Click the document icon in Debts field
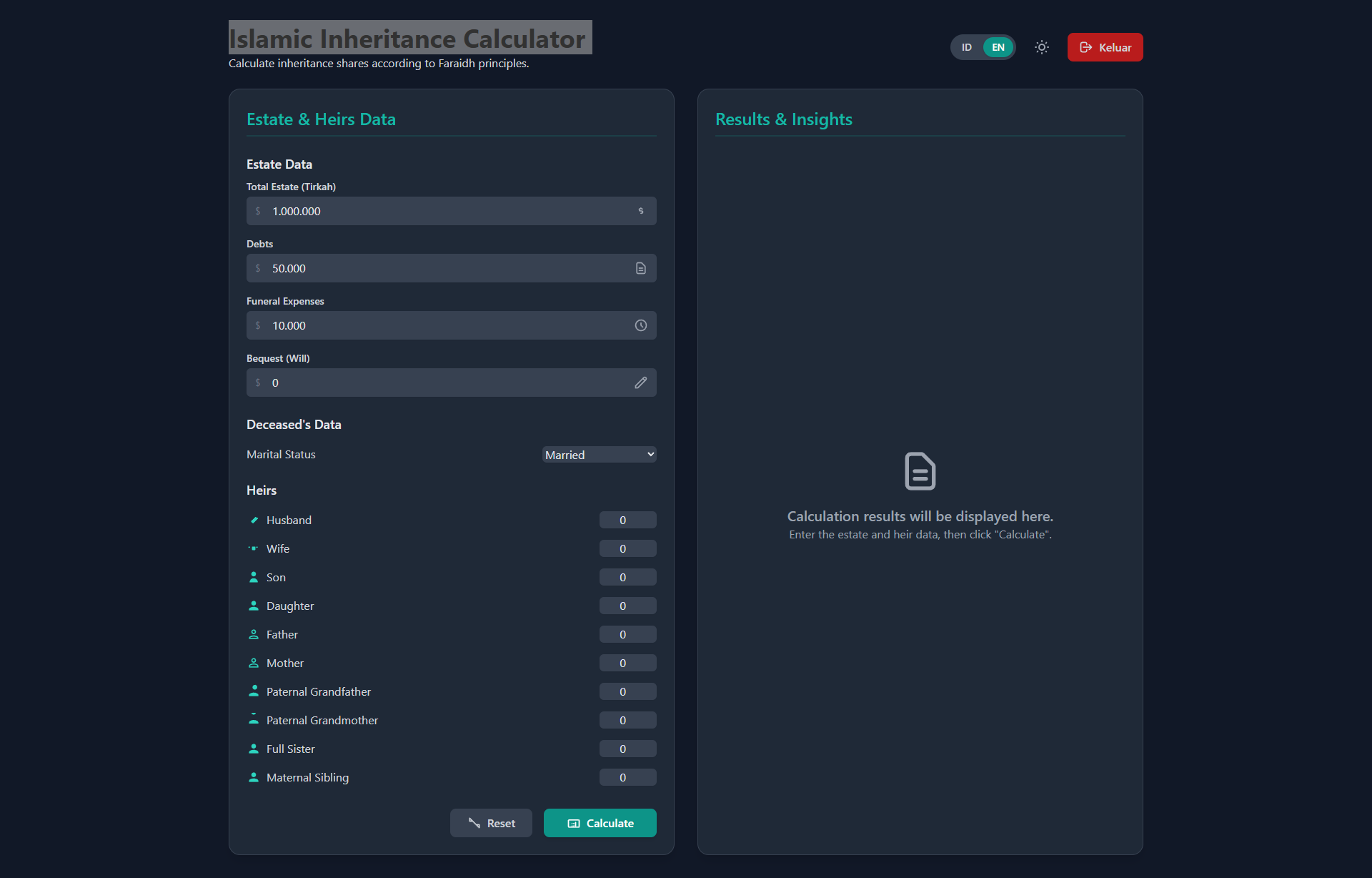Viewport: 1372px width, 878px height. (x=640, y=268)
